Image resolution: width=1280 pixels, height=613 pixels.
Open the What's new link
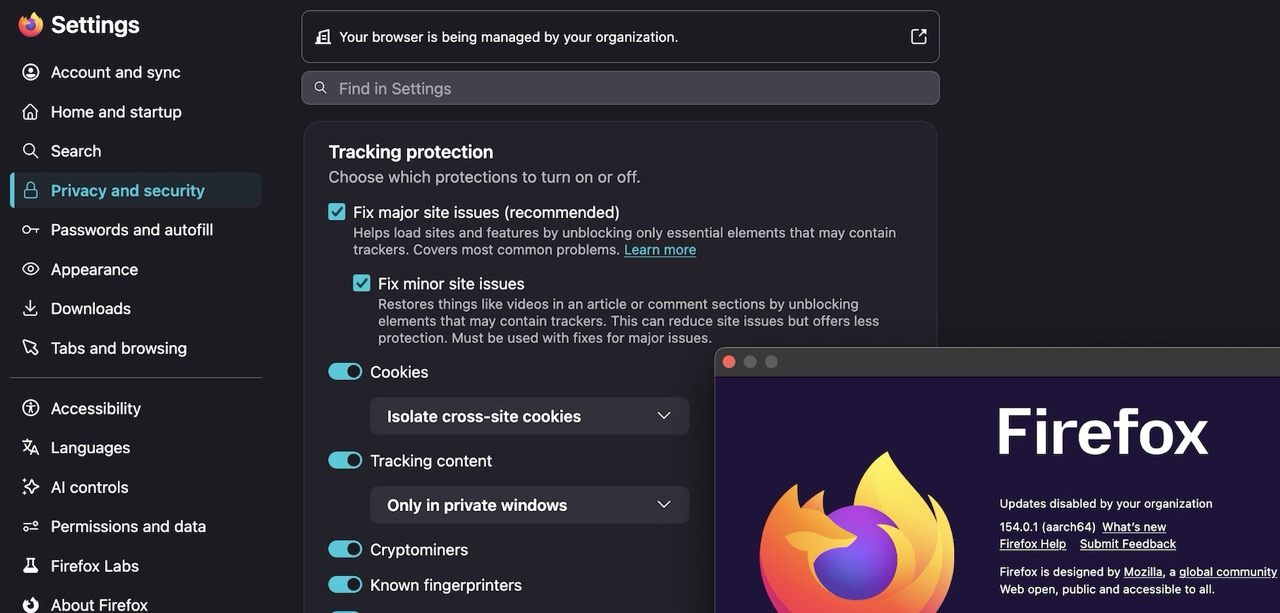[1134, 527]
